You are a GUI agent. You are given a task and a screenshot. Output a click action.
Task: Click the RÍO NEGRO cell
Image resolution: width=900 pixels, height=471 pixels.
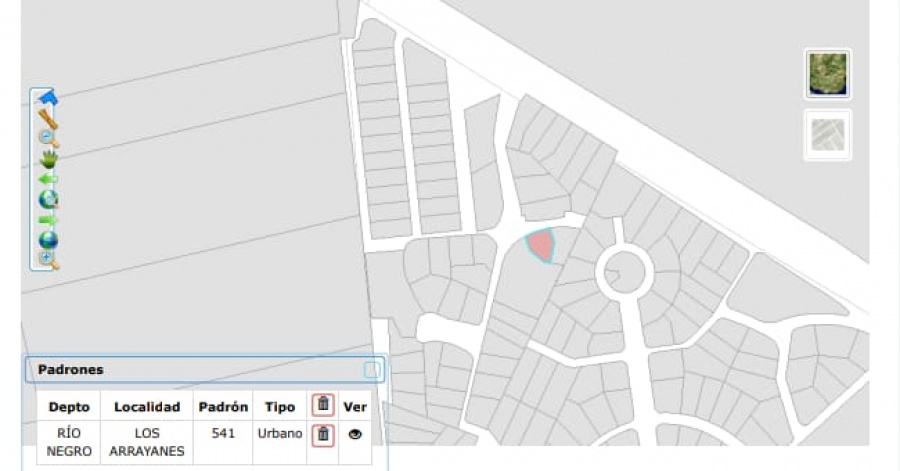click(69, 442)
